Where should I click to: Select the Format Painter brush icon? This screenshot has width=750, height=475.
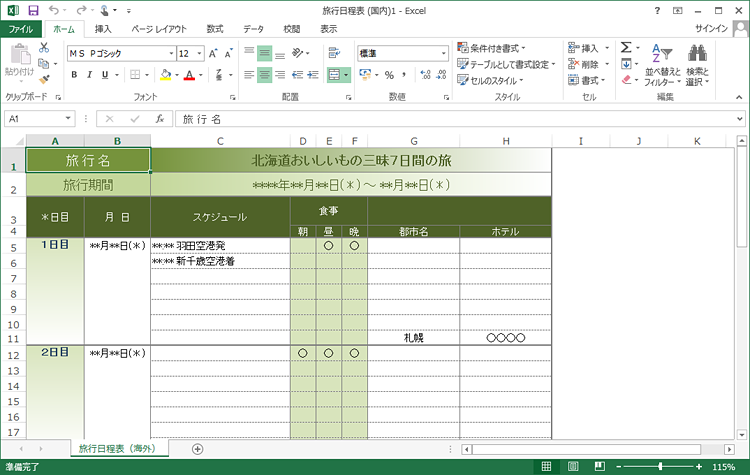[44, 79]
